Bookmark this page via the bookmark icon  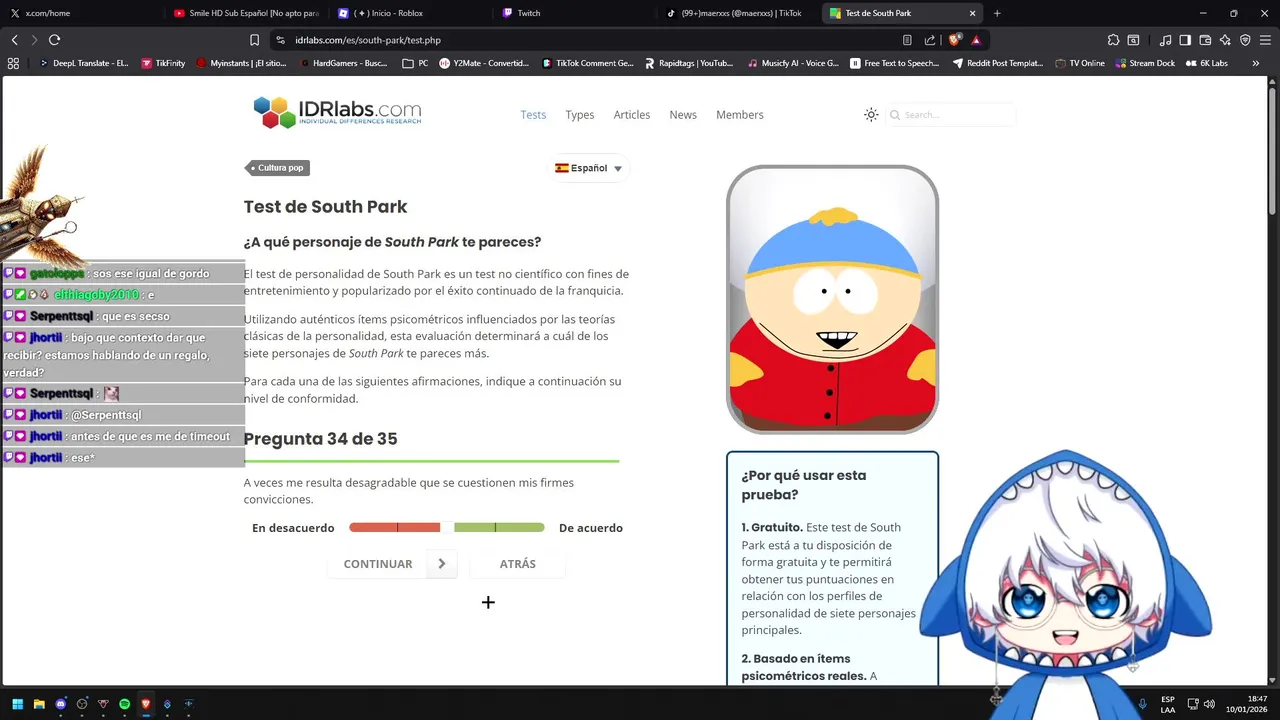(254, 40)
